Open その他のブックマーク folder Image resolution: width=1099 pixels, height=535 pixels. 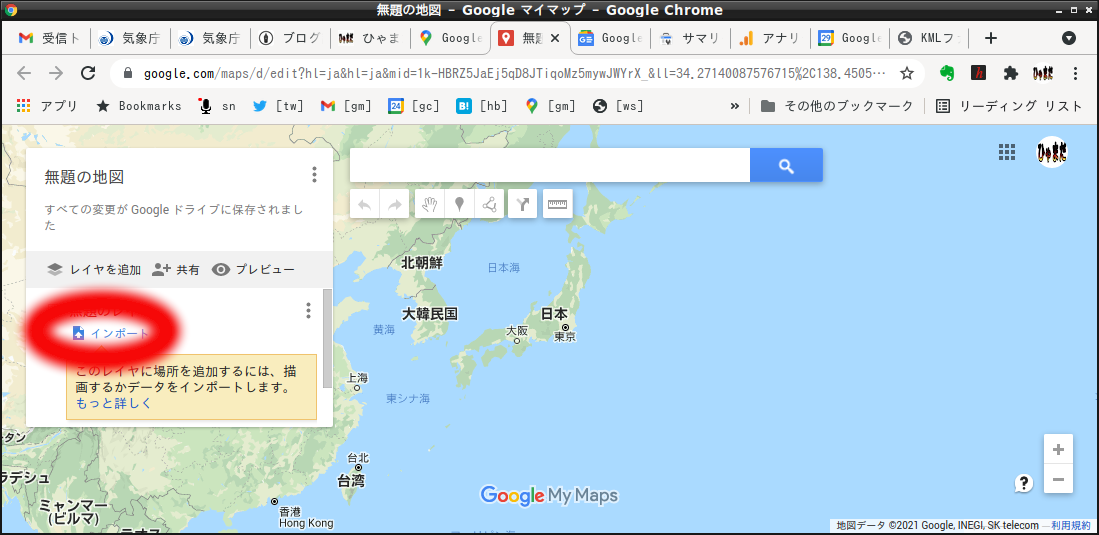coord(837,106)
